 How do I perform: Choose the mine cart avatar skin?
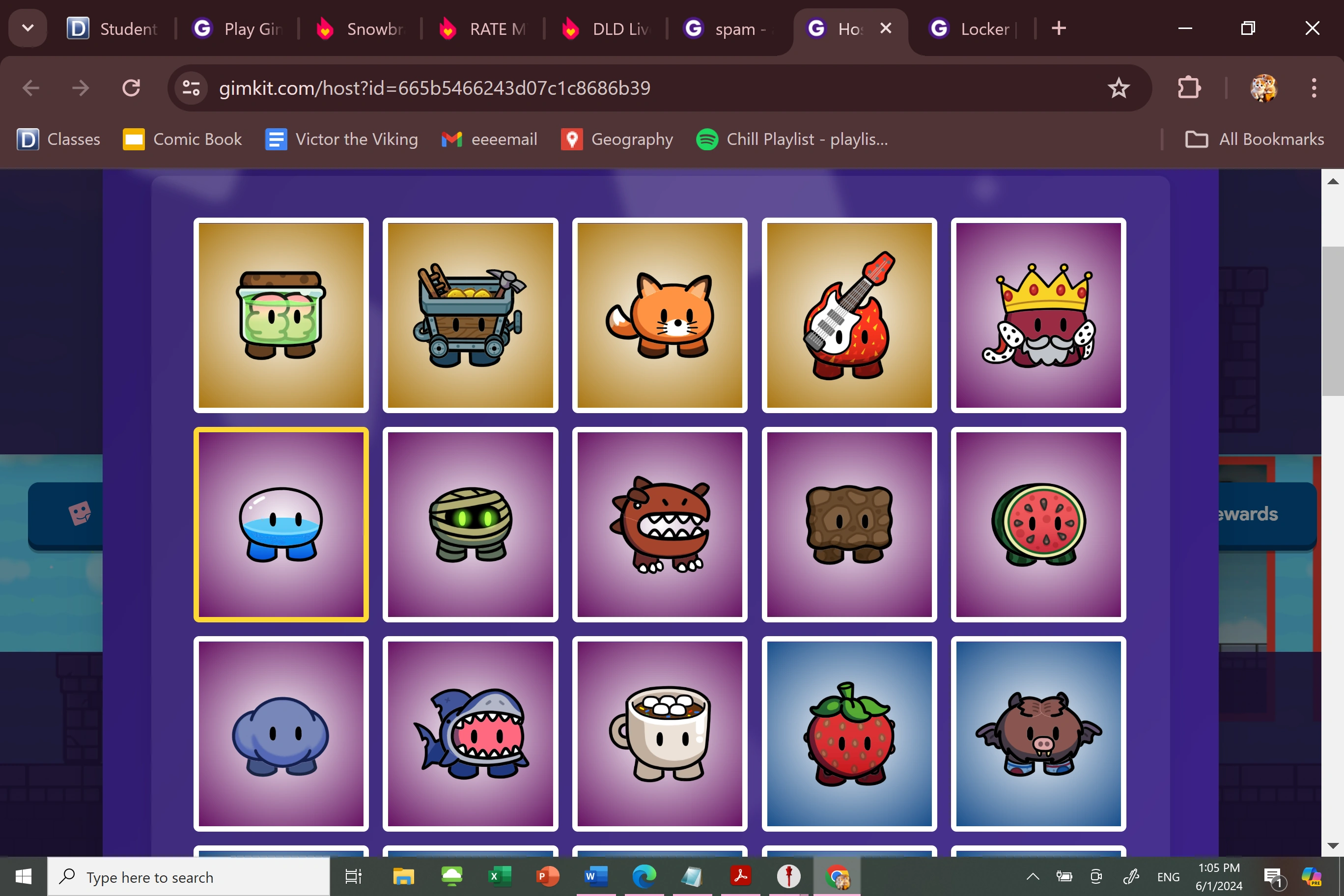coord(470,315)
